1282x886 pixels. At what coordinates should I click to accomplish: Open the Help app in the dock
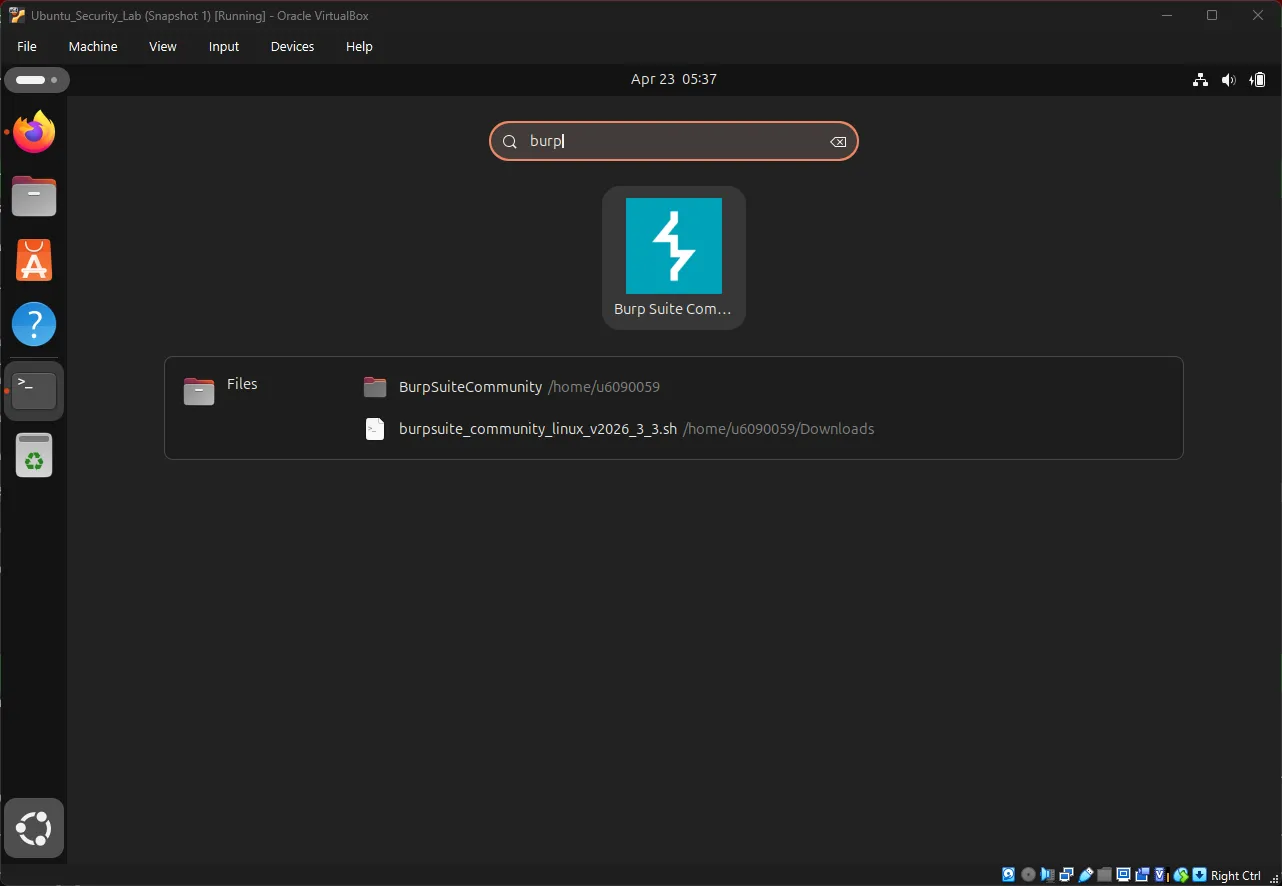pos(33,324)
